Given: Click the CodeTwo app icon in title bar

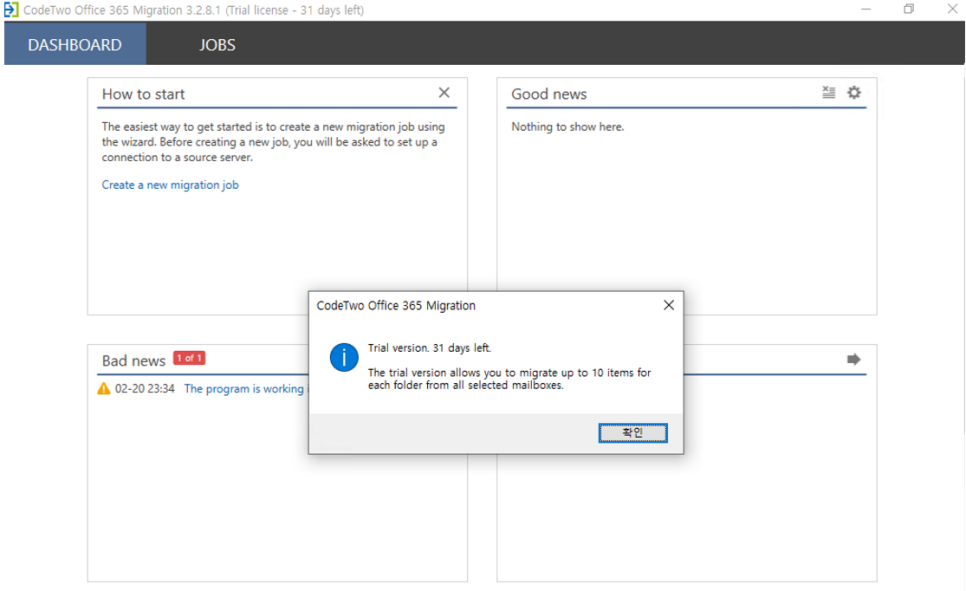Looking at the screenshot, I should pyautogui.click(x=11, y=10).
